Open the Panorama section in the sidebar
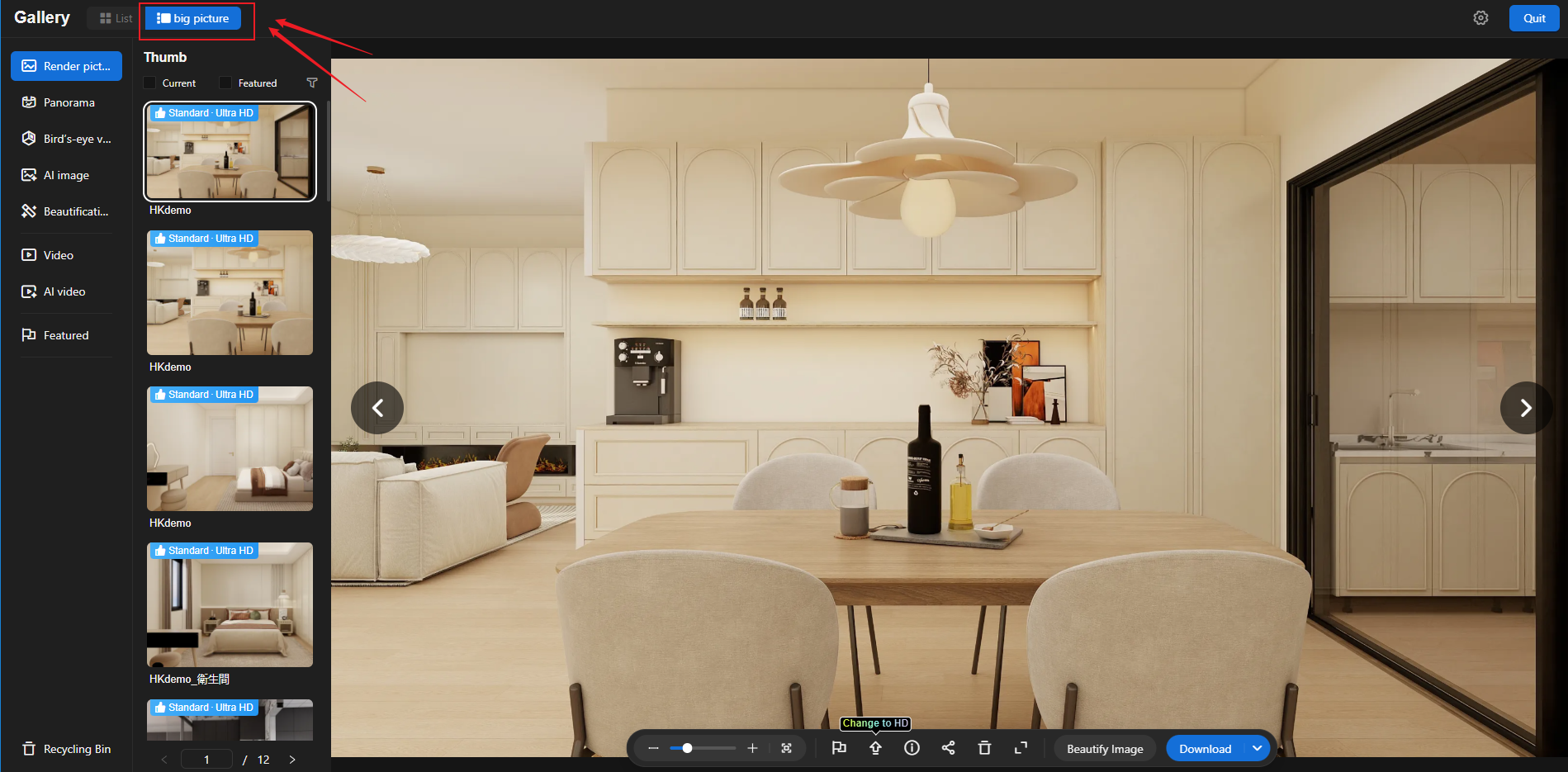Viewport: 1568px width, 772px height. (69, 102)
